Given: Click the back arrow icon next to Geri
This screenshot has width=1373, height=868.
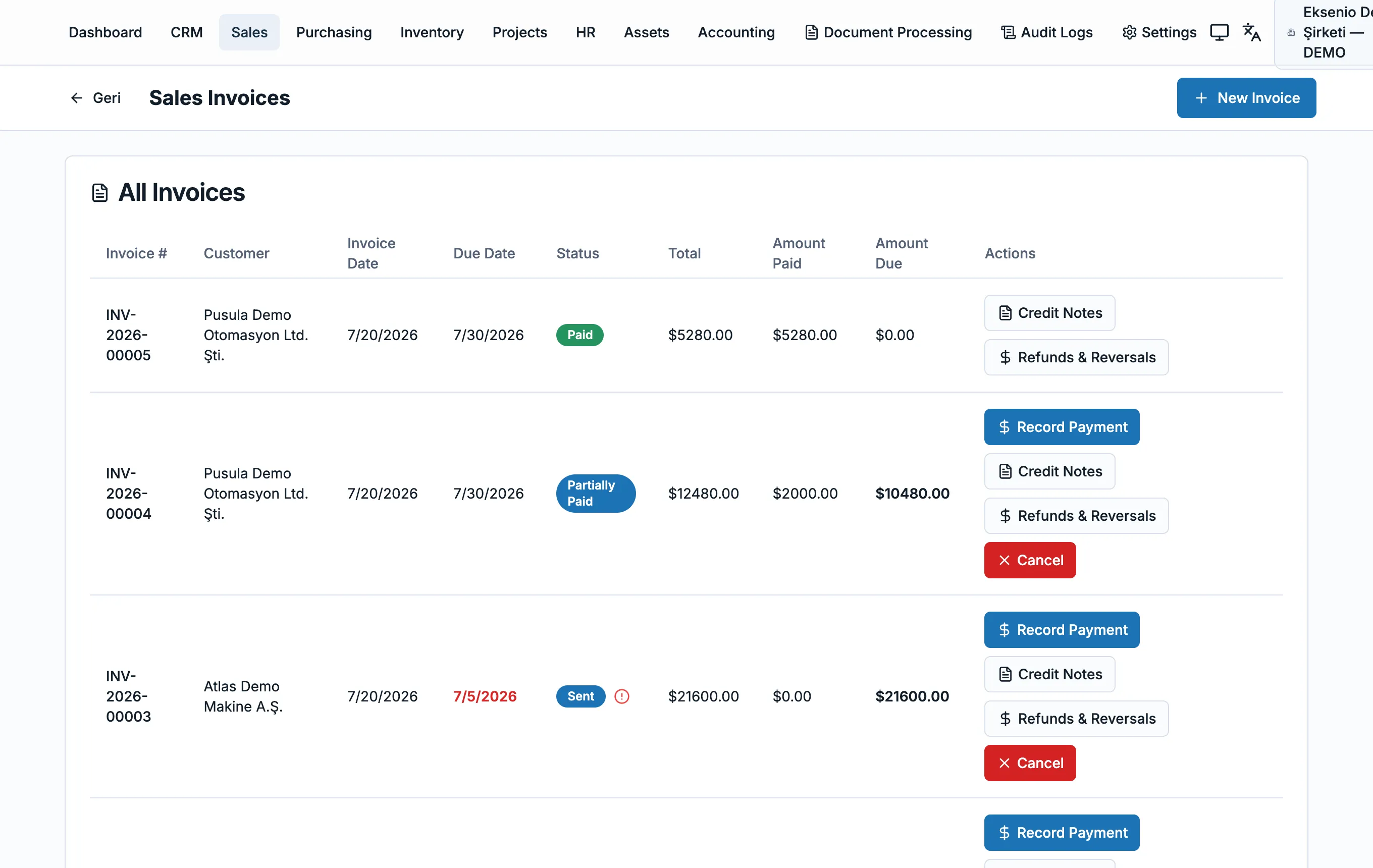Looking at the screenshot, I should (76, 98).
